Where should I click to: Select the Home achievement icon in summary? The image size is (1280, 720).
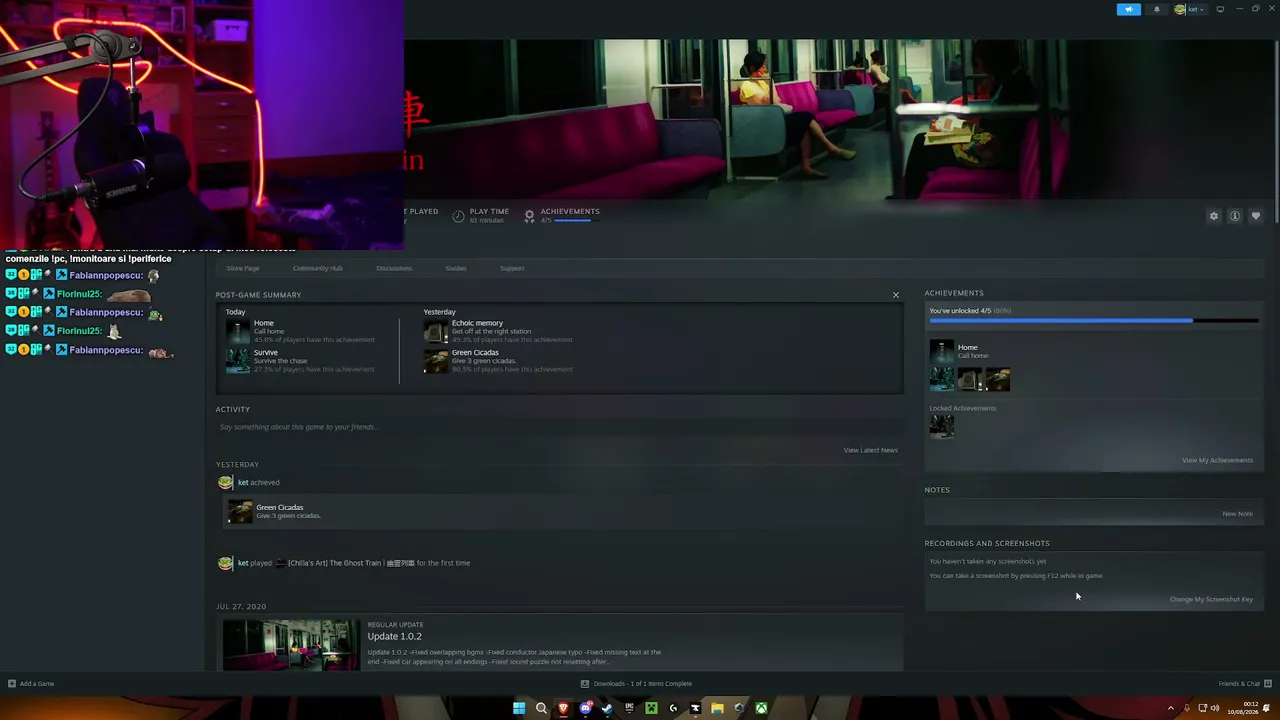click(x=238, y=331)
